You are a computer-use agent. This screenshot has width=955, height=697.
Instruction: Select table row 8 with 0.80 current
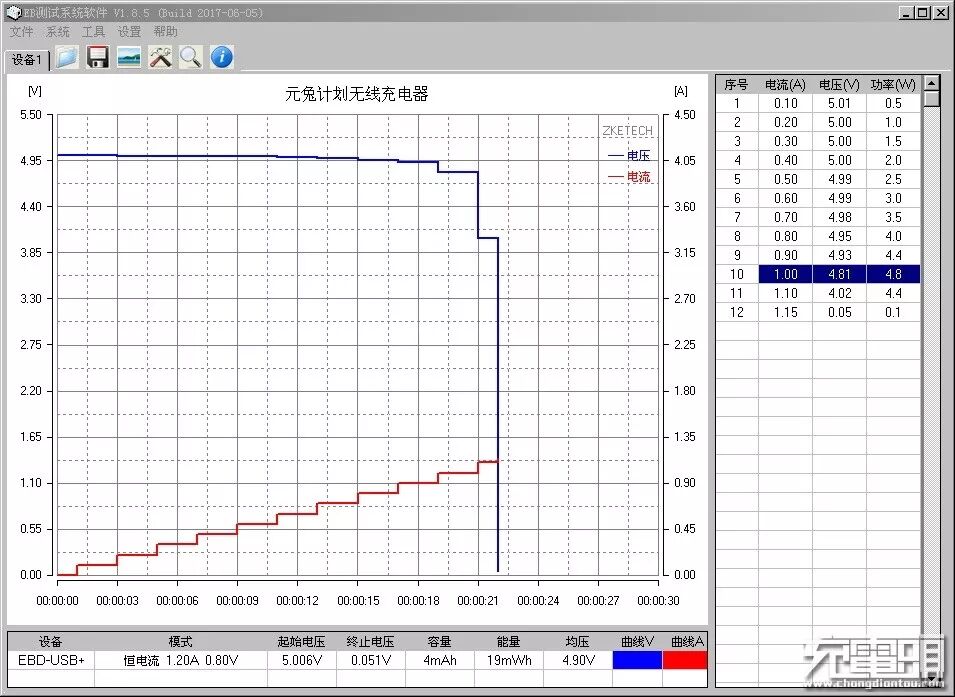point(818,236)
